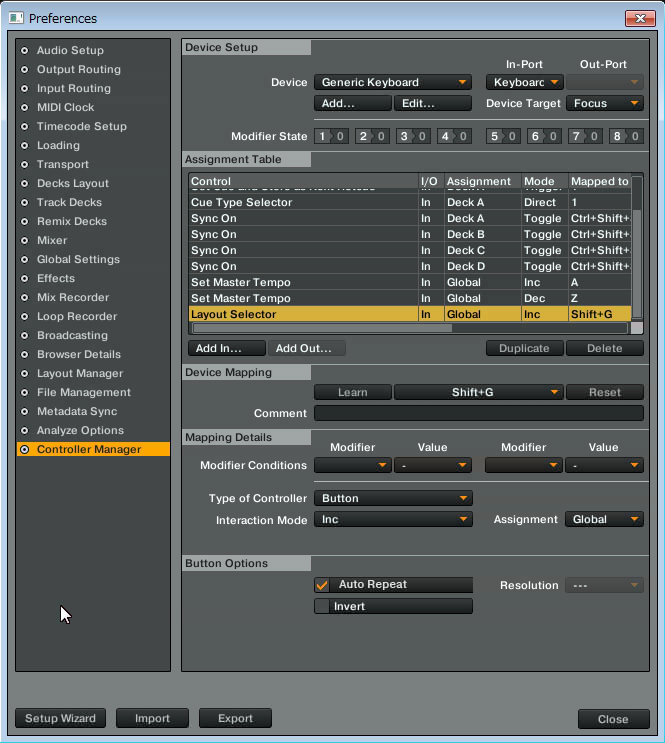Screen dimensions: 665x743
Task: Open Layout Manager page
Action: (80, 373)
